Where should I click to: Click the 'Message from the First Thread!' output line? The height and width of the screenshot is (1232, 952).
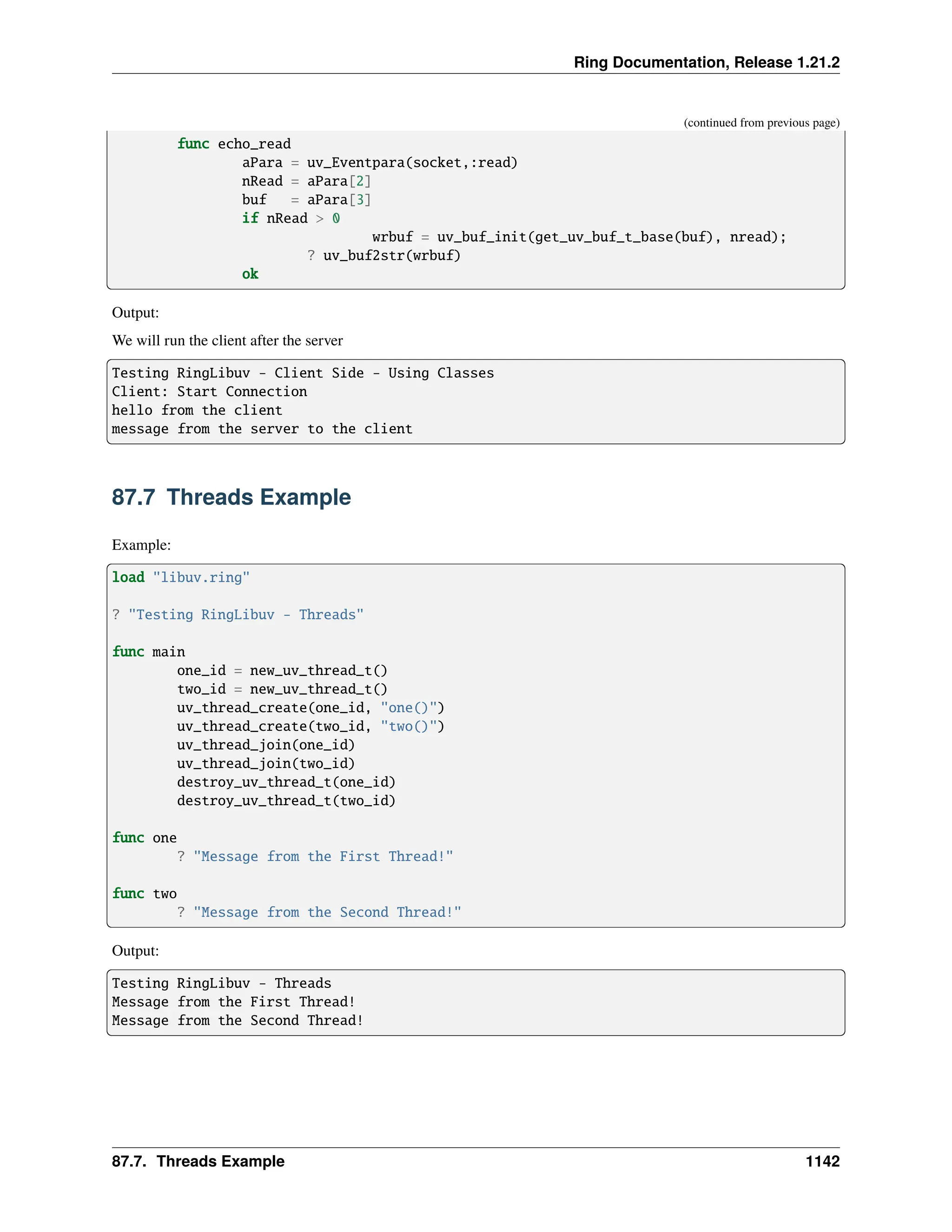(x=233, y=1002)
